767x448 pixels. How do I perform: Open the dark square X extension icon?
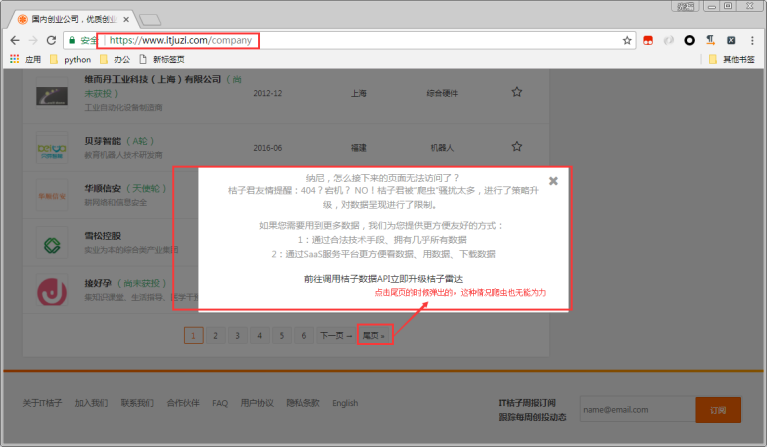(x=731, y=41)
